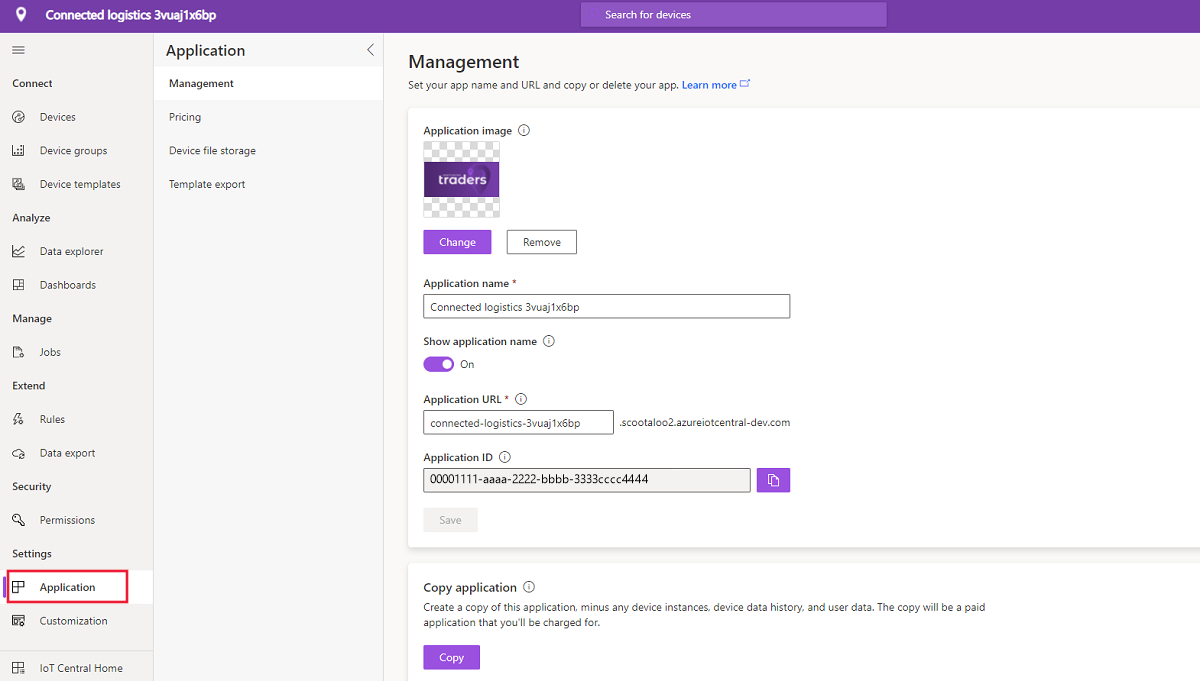Collapse the Application panel chevron
The width and height of the screenshot is (1200, 681).
click(370, 50)
